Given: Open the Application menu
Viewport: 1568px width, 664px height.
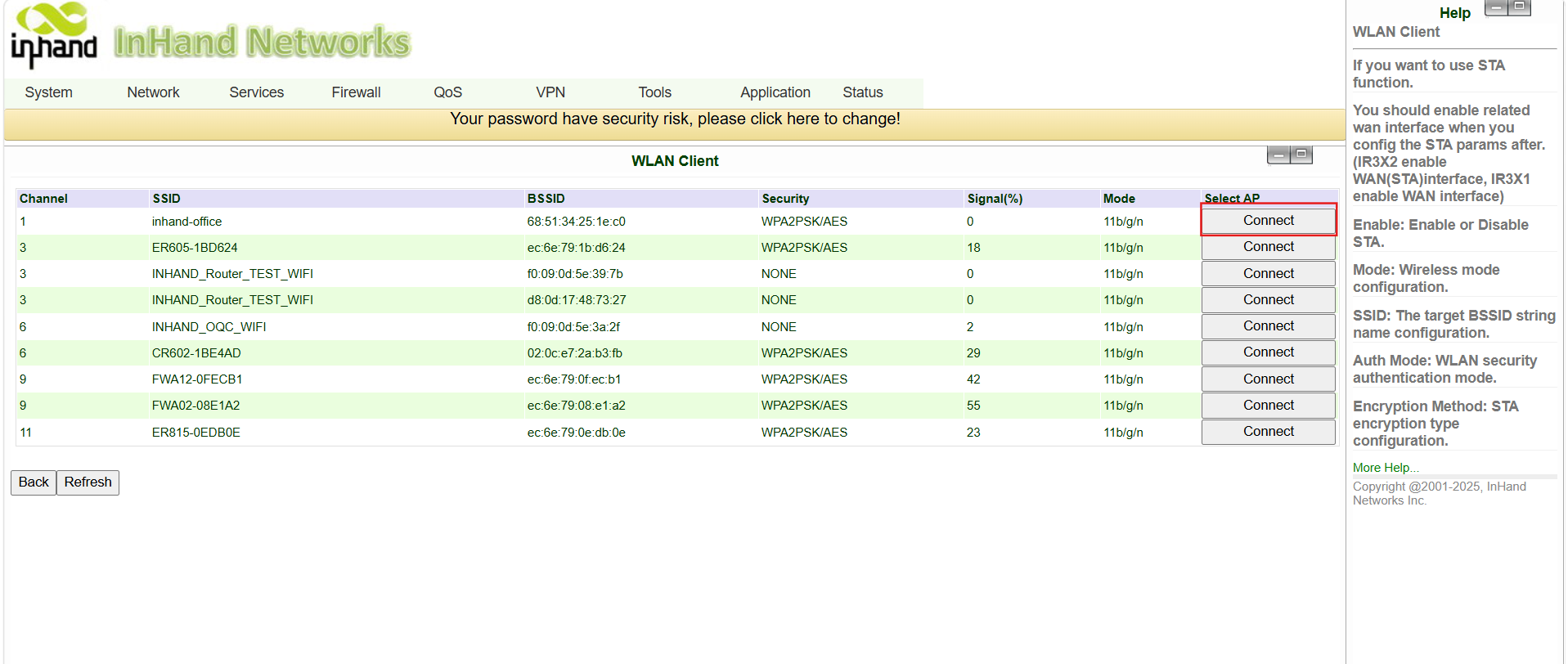Looking at the screenshot, I should (x=775, y=92).
